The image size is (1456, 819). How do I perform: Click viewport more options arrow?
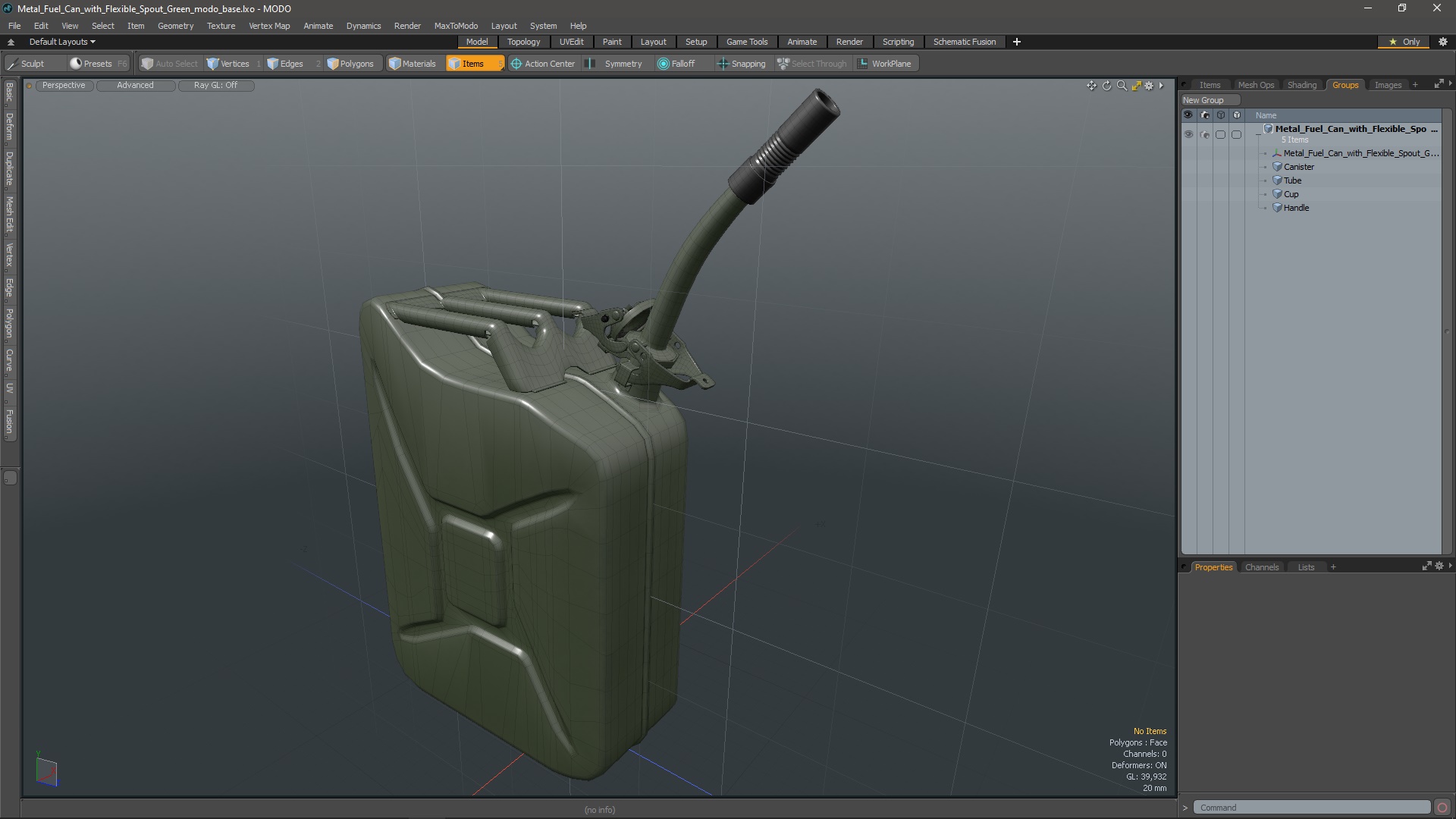point(1161,86)
